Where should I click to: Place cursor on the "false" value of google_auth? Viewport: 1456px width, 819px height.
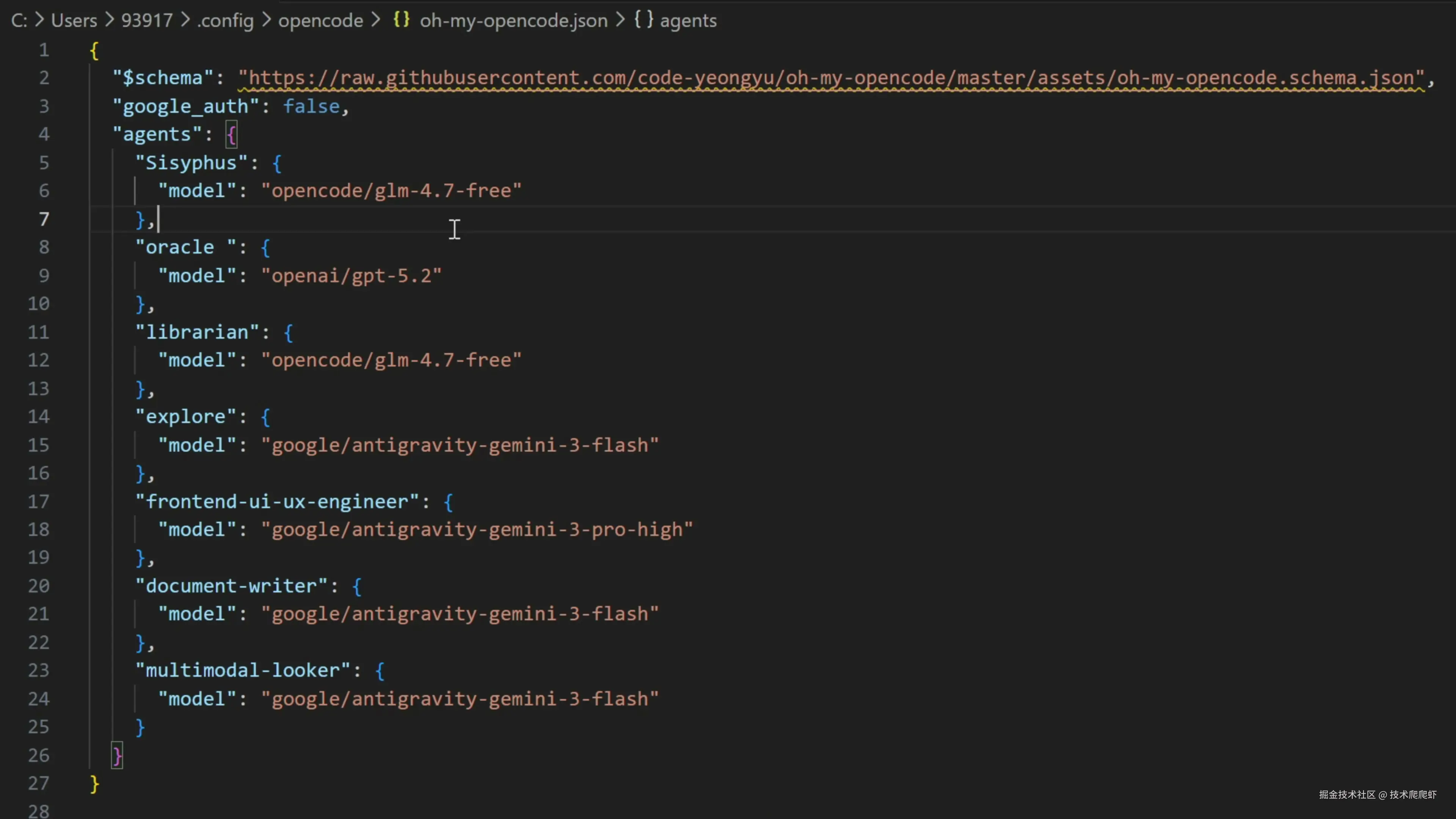click(311, 106)
